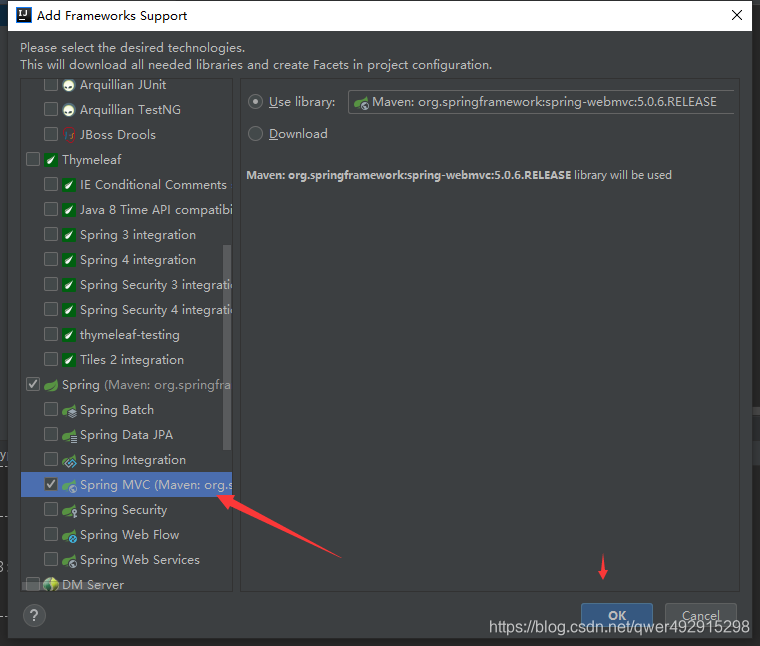Screen dimensions: 760x646
Task: Open the Use library Maven dropdown
Action: click(541, 102)
